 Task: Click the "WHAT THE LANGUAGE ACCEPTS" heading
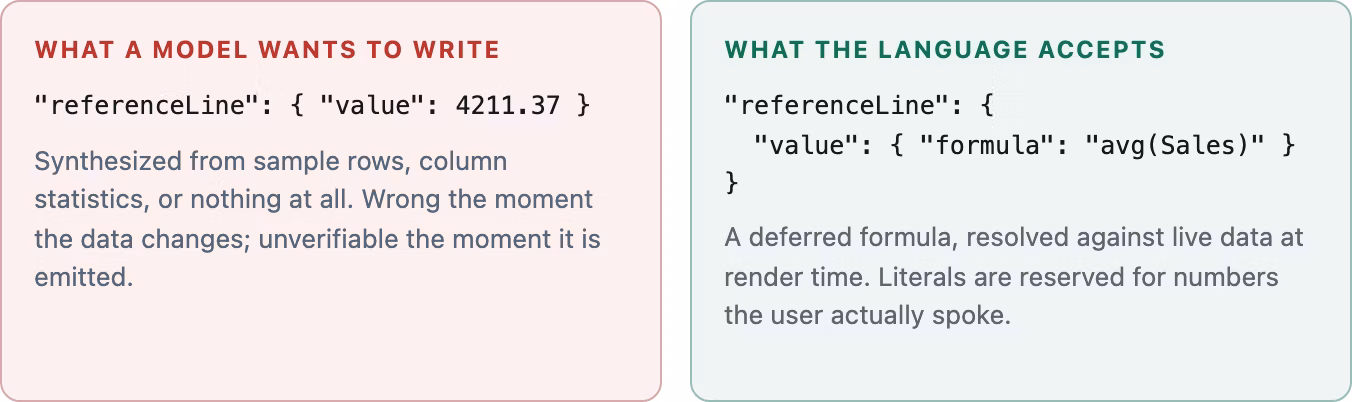pos(945,50)
